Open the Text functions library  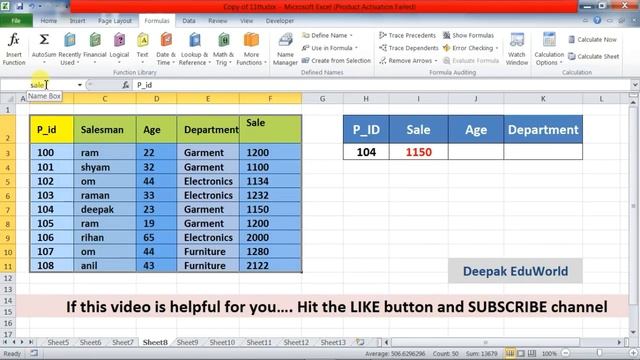142,49
